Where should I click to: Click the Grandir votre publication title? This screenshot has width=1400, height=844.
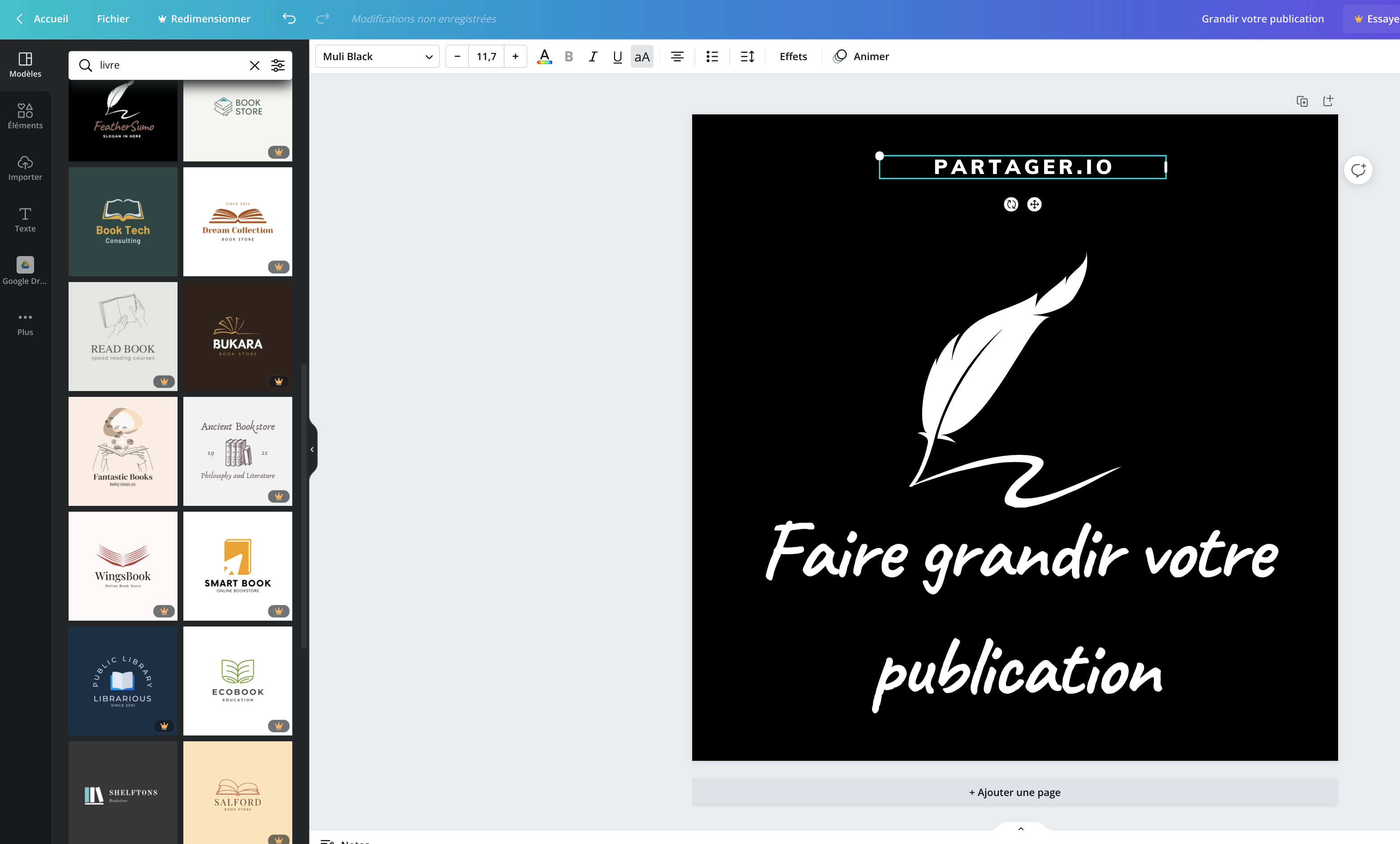pyautogui.click(x=1262, y=19)
